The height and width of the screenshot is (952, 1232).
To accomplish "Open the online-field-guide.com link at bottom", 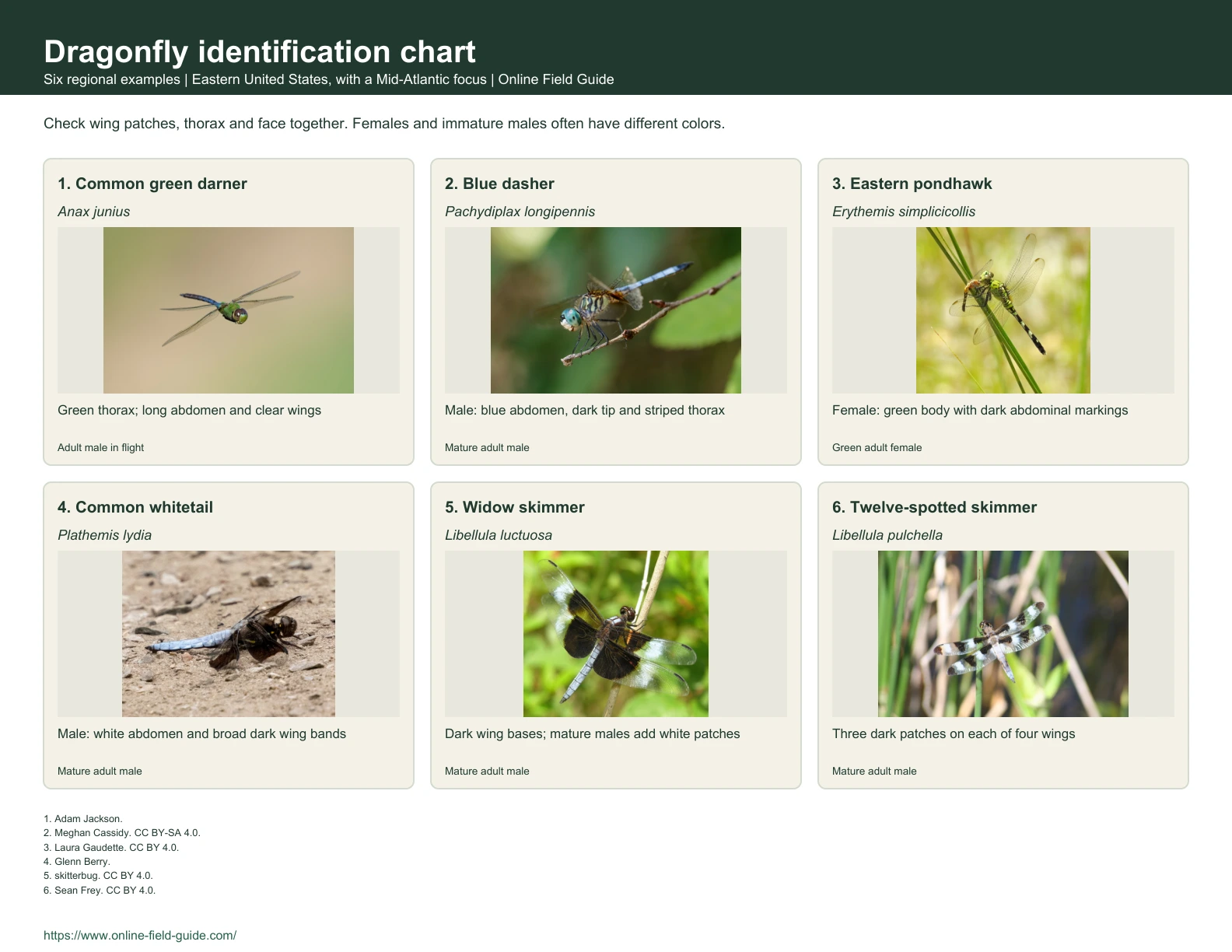I will click(140, 935).
